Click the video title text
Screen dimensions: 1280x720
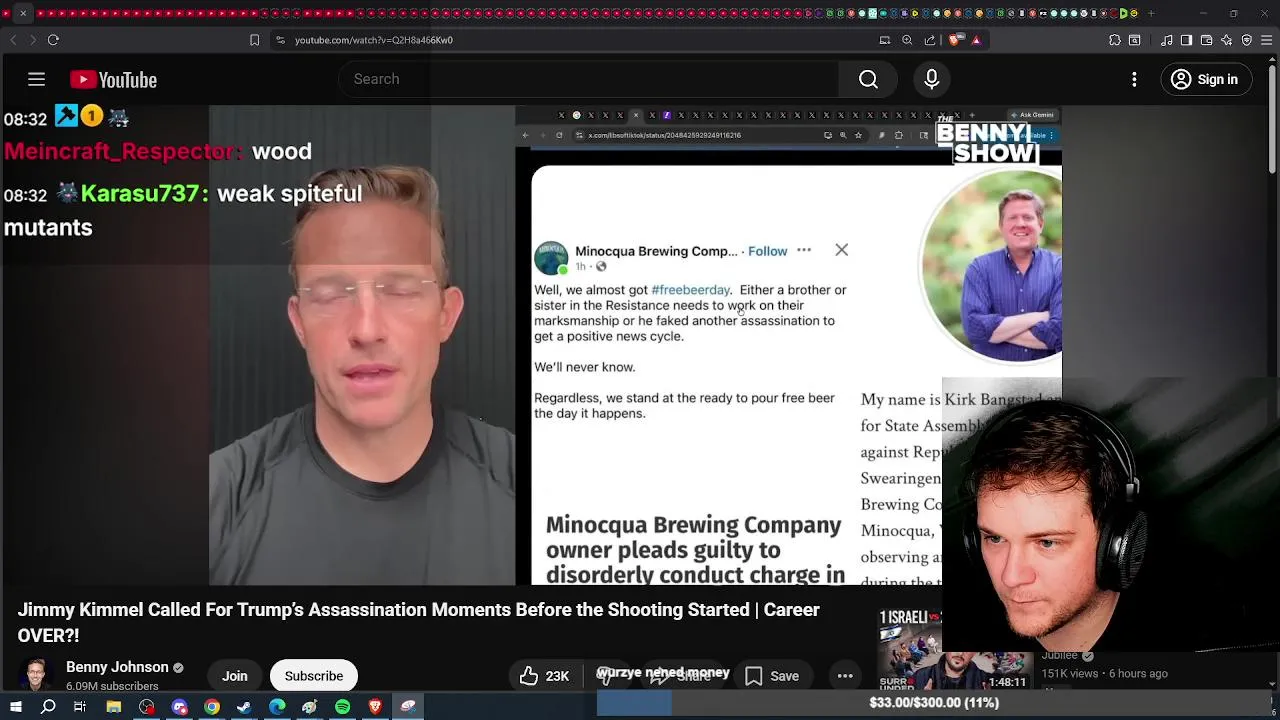pyautogui.click(x=418, y=622)
